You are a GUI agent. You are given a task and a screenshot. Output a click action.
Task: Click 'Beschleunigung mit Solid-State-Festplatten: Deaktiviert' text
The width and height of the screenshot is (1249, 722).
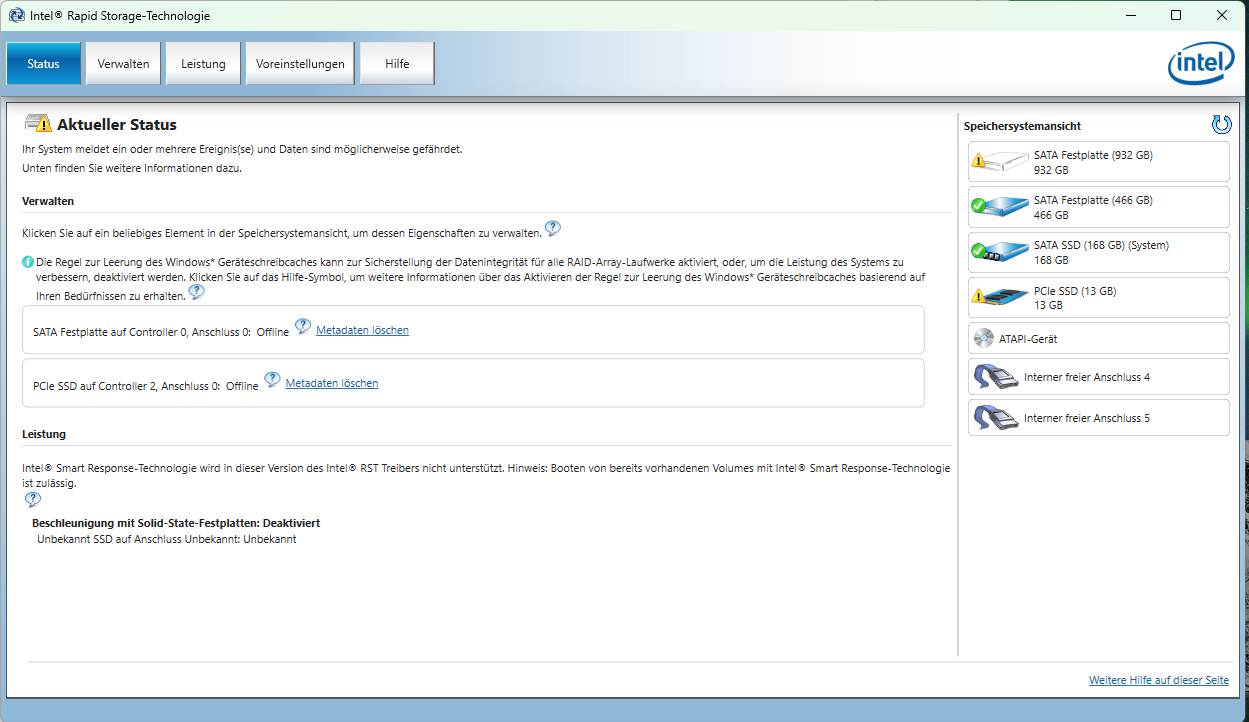click(176, 523)
